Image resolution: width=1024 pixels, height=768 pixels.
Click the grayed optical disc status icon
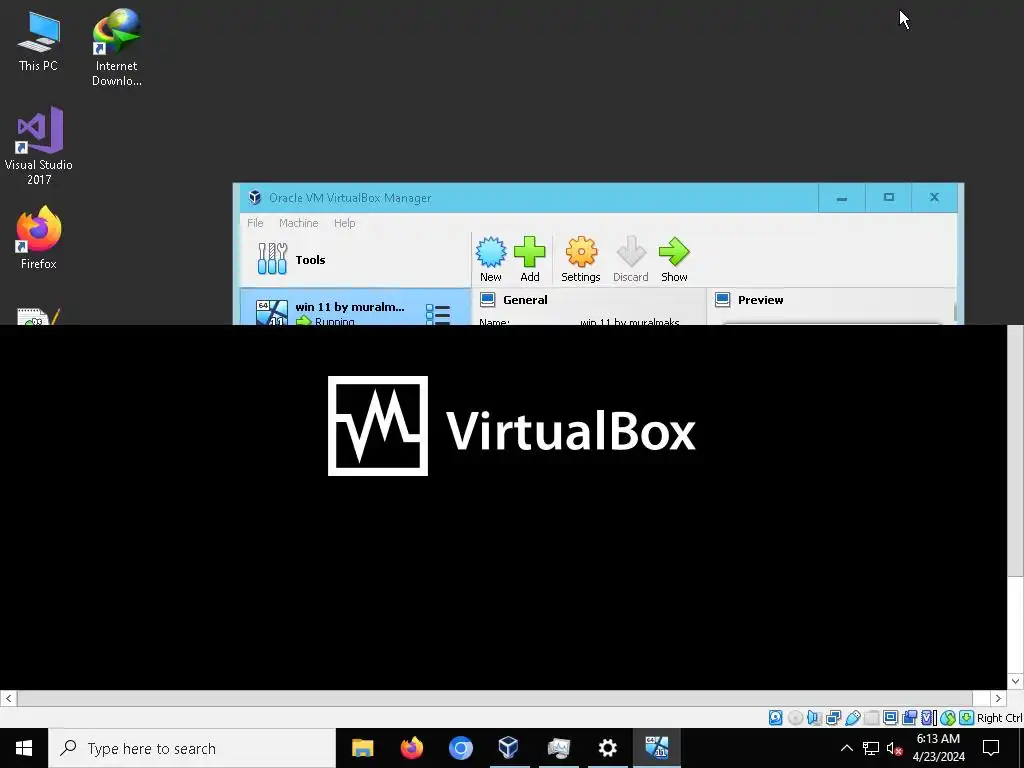point(795,718)
